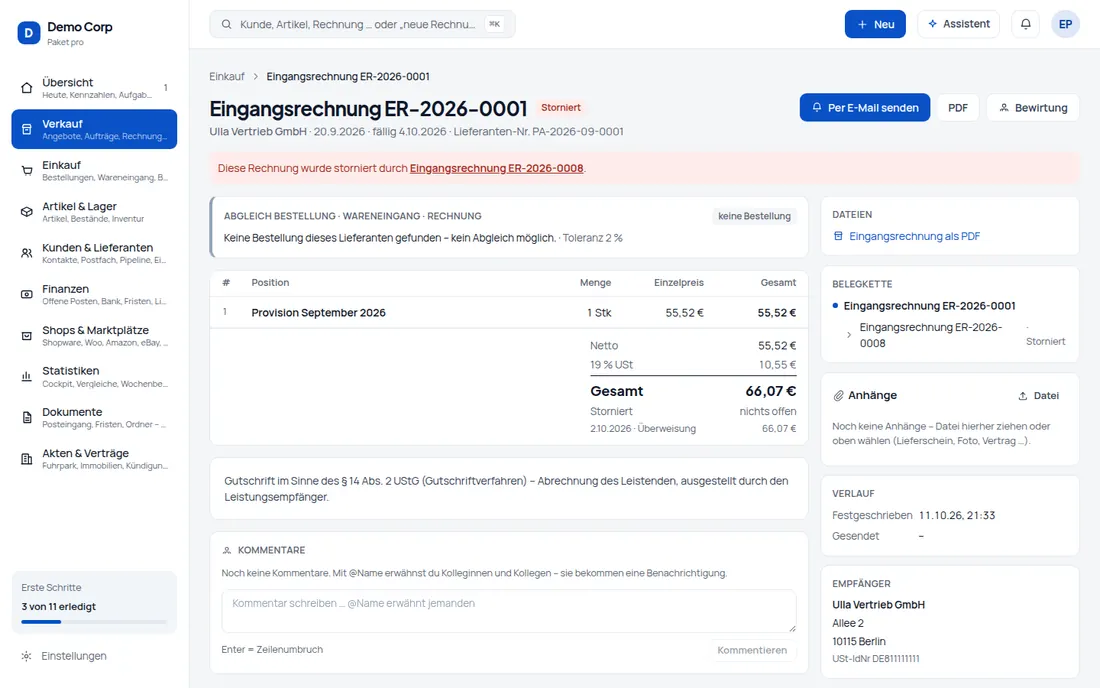Open Shops & Marktplätze
Screen dimensions: 1100x688
(94, 336)
